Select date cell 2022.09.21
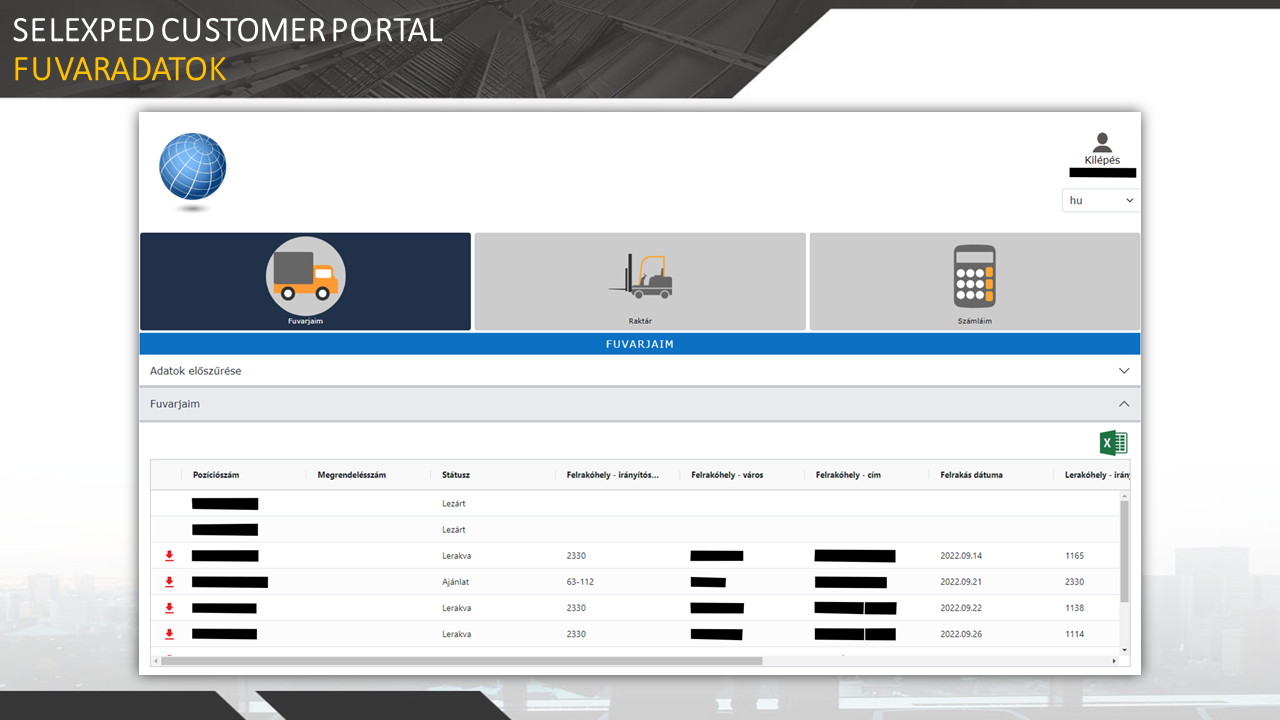The height and width of the screenshot is (720, 1280). click(961, 582)
